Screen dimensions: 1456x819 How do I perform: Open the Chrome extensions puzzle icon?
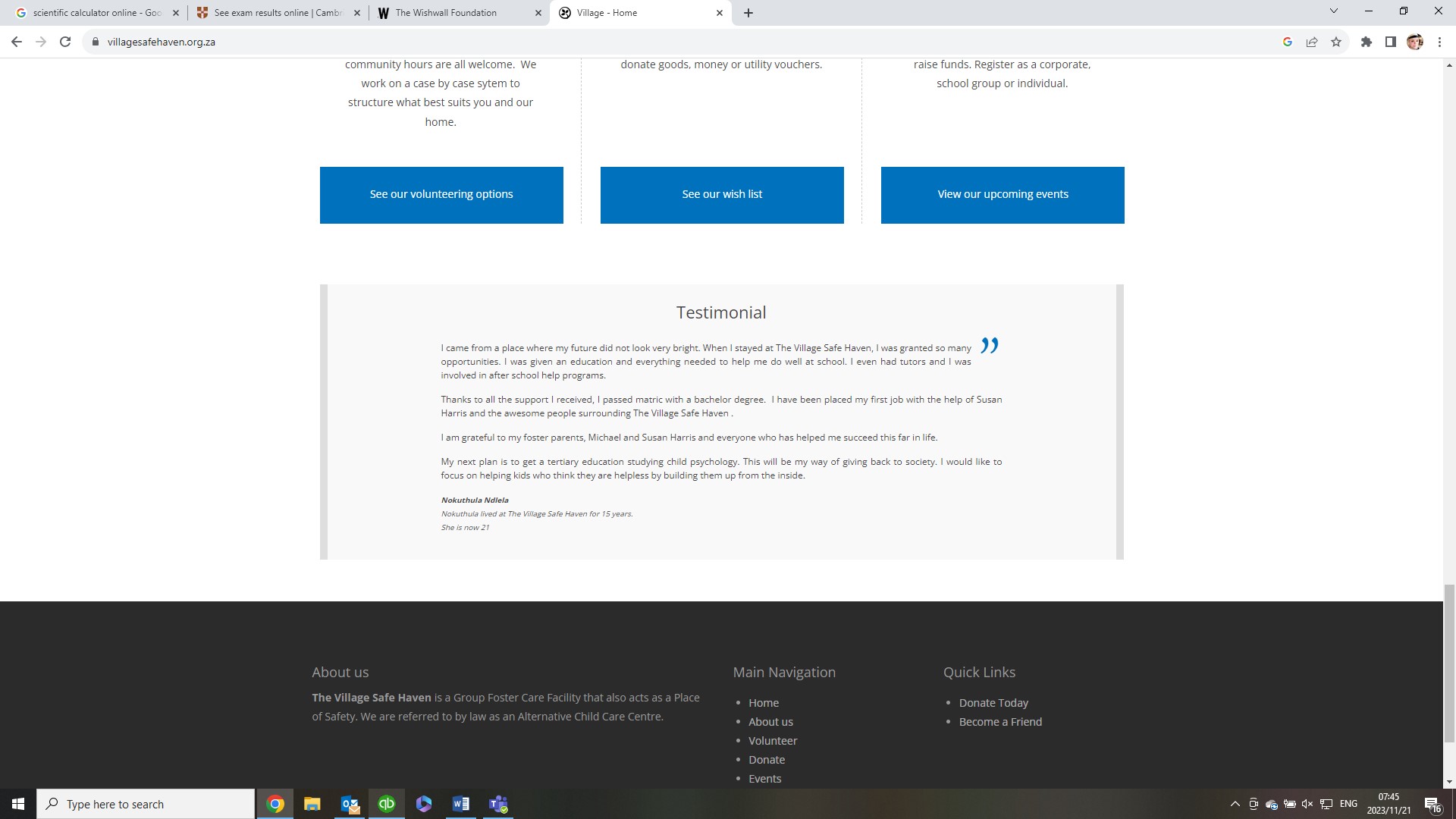tap(1366, 42)
